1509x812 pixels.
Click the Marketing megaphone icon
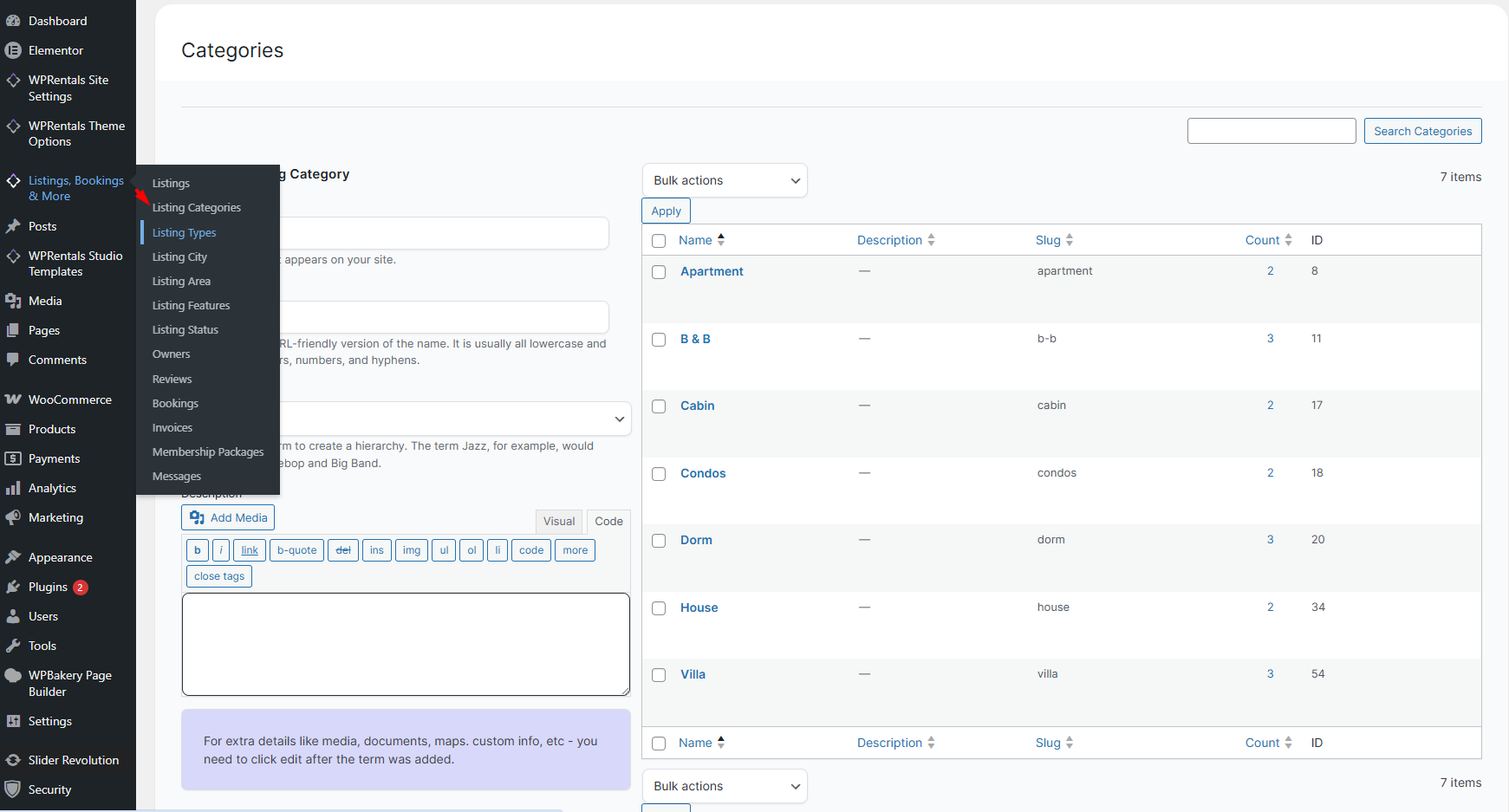coord(13,517)
